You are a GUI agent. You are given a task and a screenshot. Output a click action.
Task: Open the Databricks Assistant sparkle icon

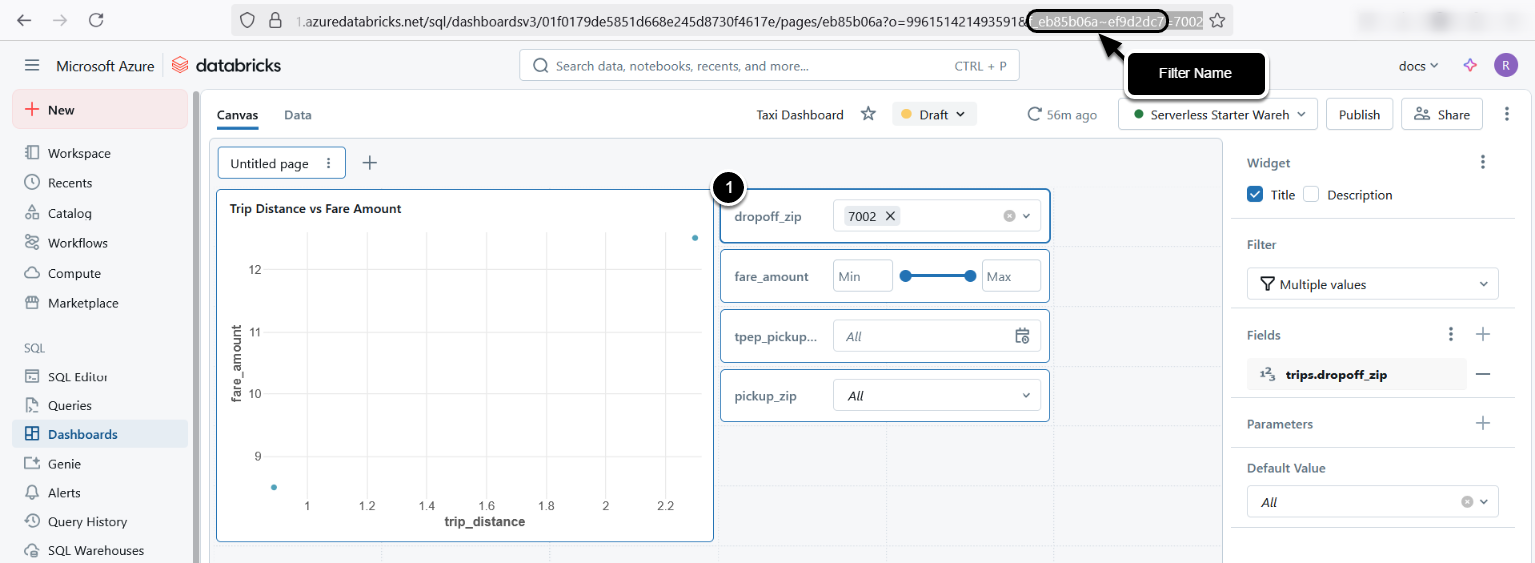point(1470,66)
